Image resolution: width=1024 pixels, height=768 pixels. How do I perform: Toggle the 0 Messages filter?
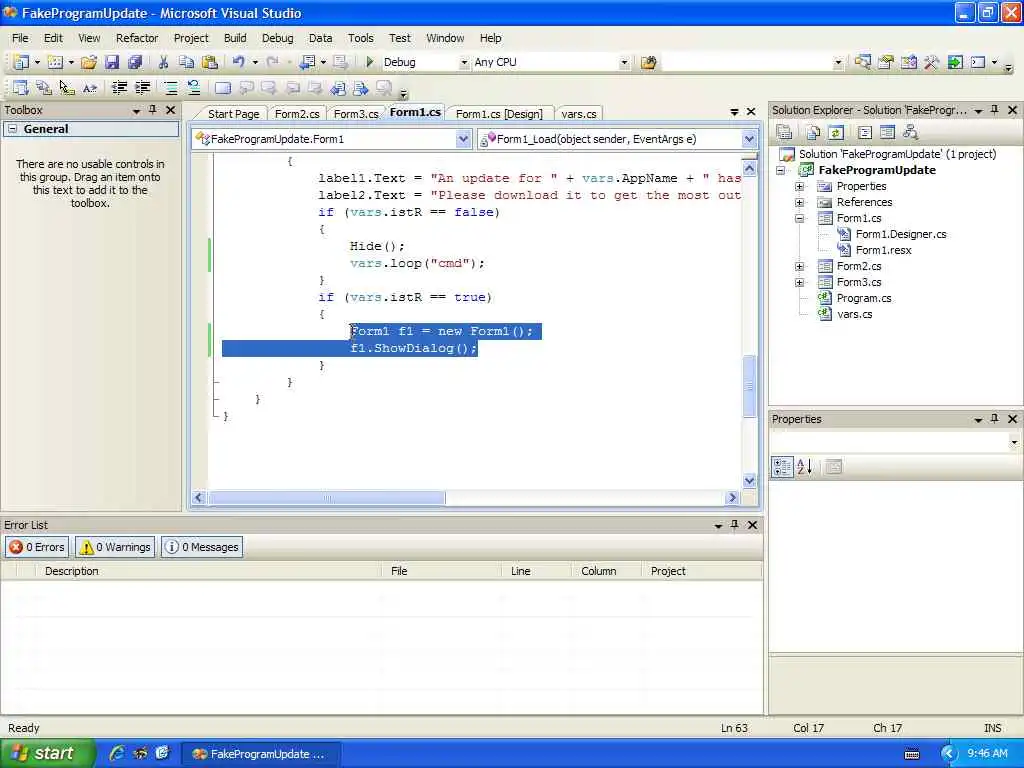point(202,547)
